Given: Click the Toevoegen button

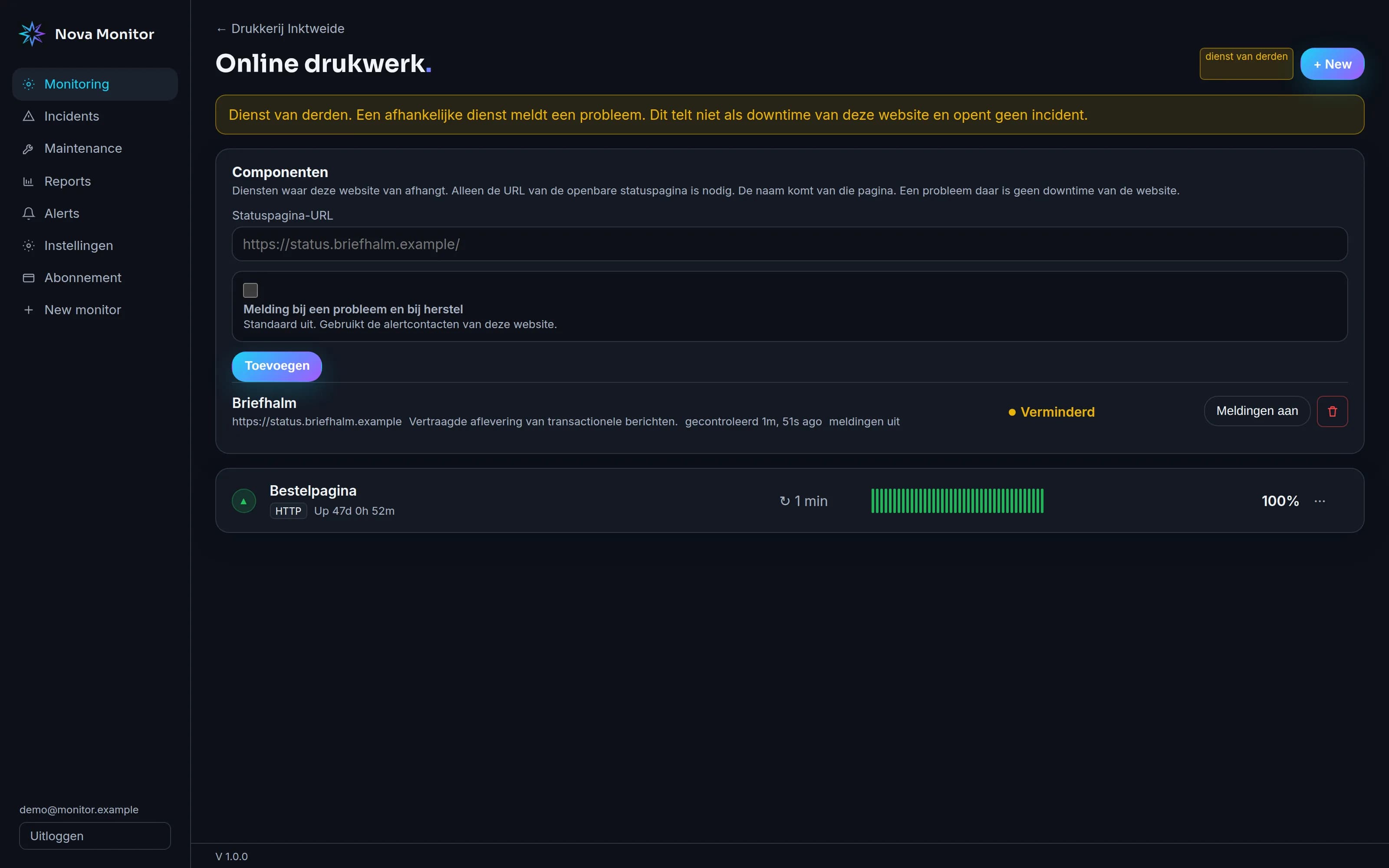Looking at the screenshot, I should point(276,366).
